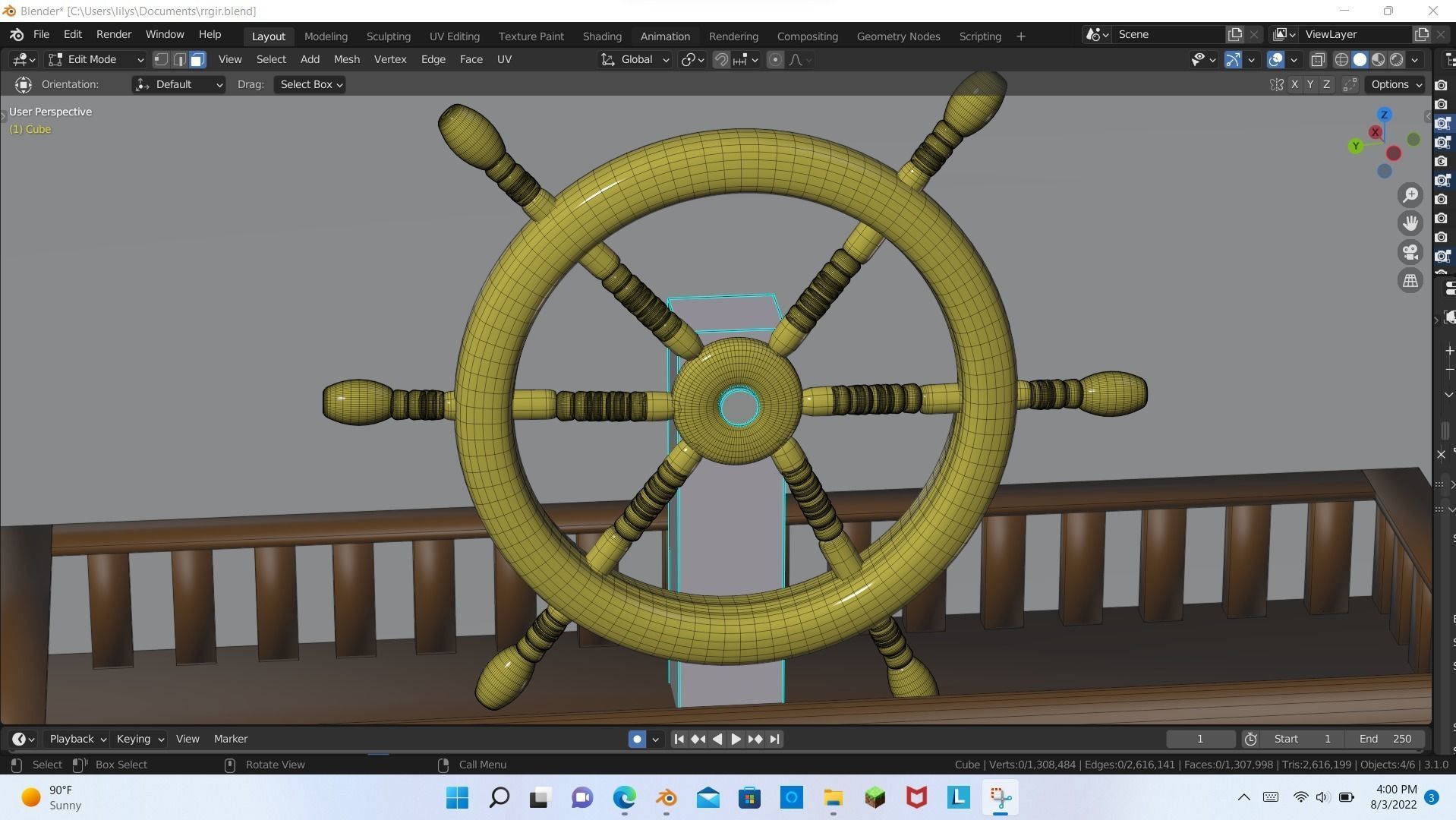This screenshot has width=1456, height=820.
Task: Open the Select Box drag dropdown
Action: [310, 84]
